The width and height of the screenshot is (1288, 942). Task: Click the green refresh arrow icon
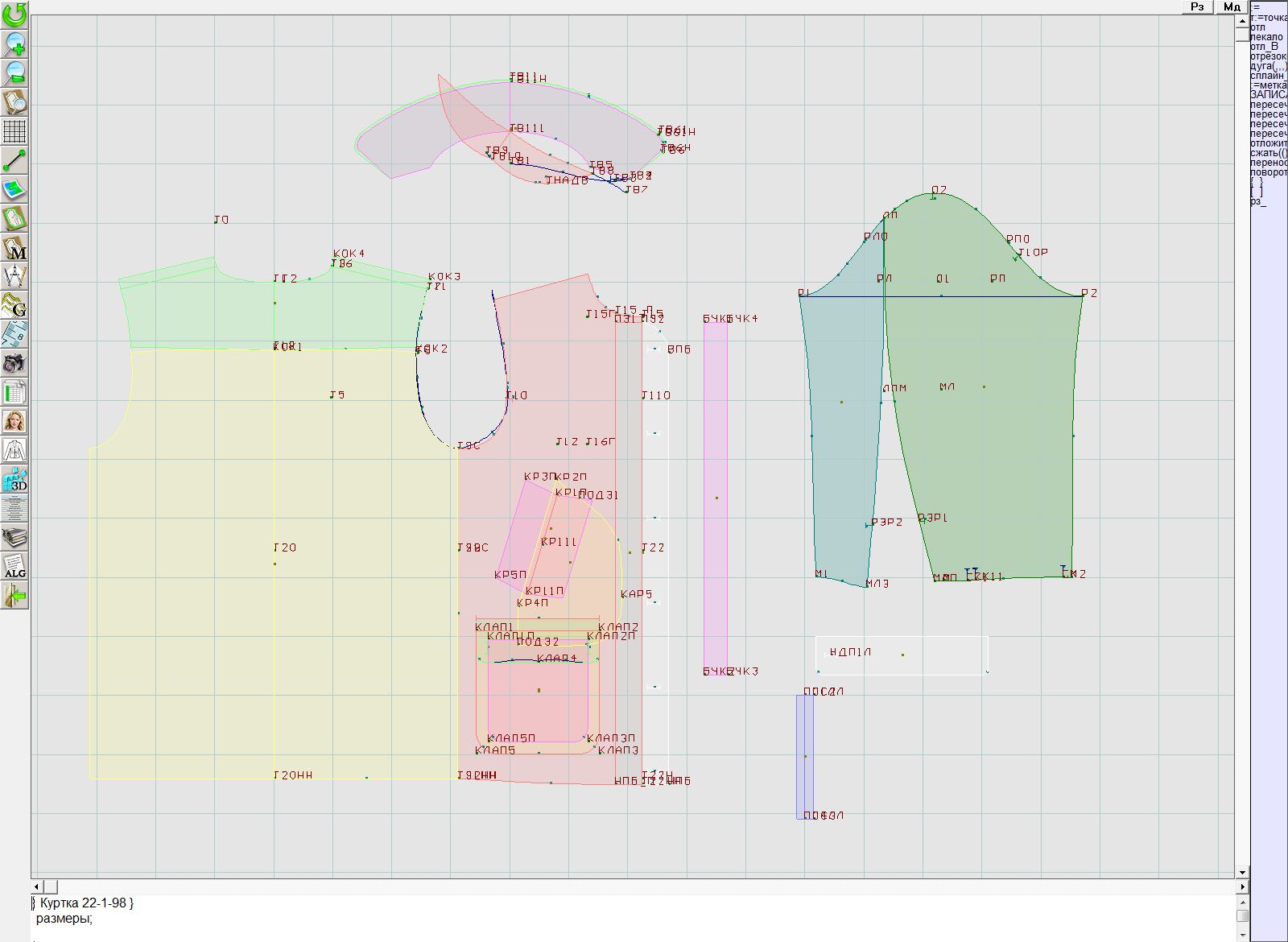click(x=14, y=14)
